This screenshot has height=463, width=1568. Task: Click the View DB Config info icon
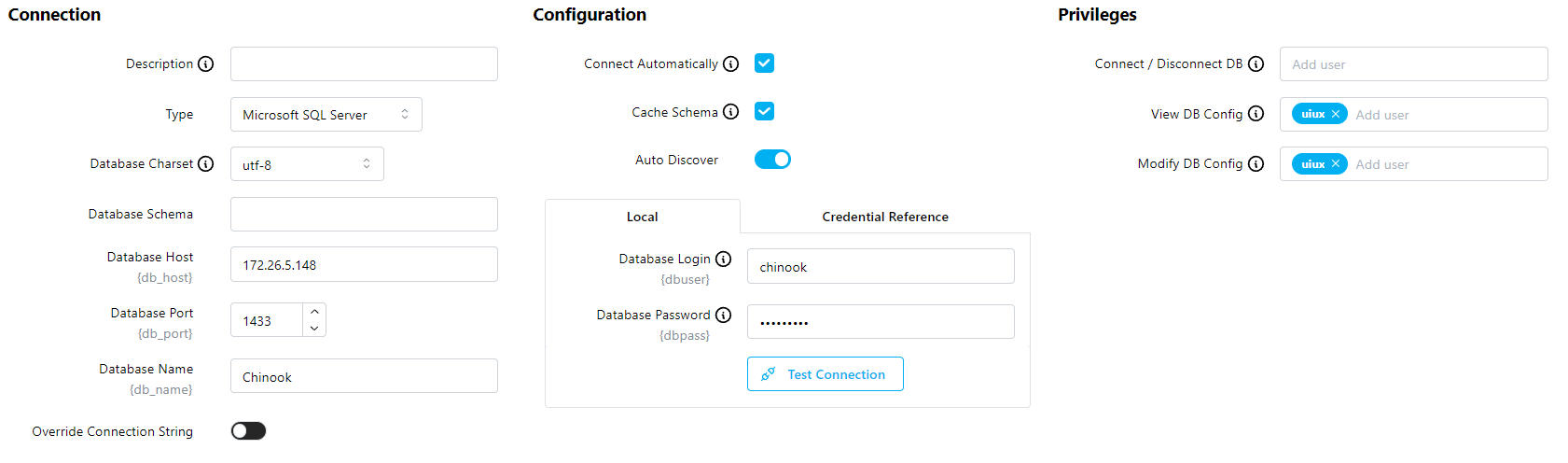point(1256,114)
